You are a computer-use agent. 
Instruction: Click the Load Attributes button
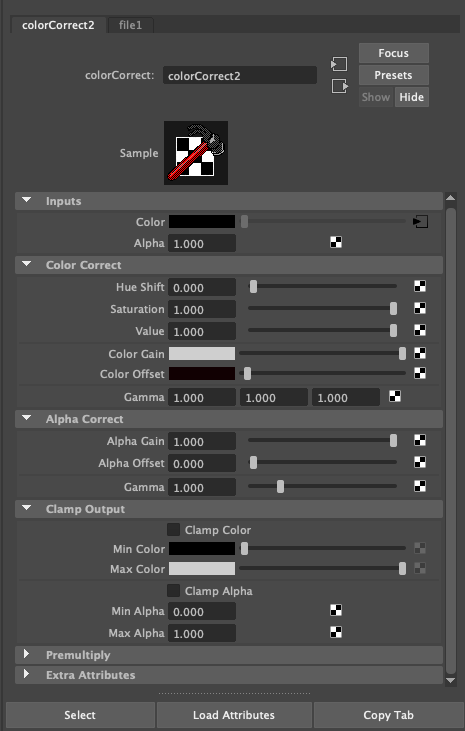tap(234, 715)
